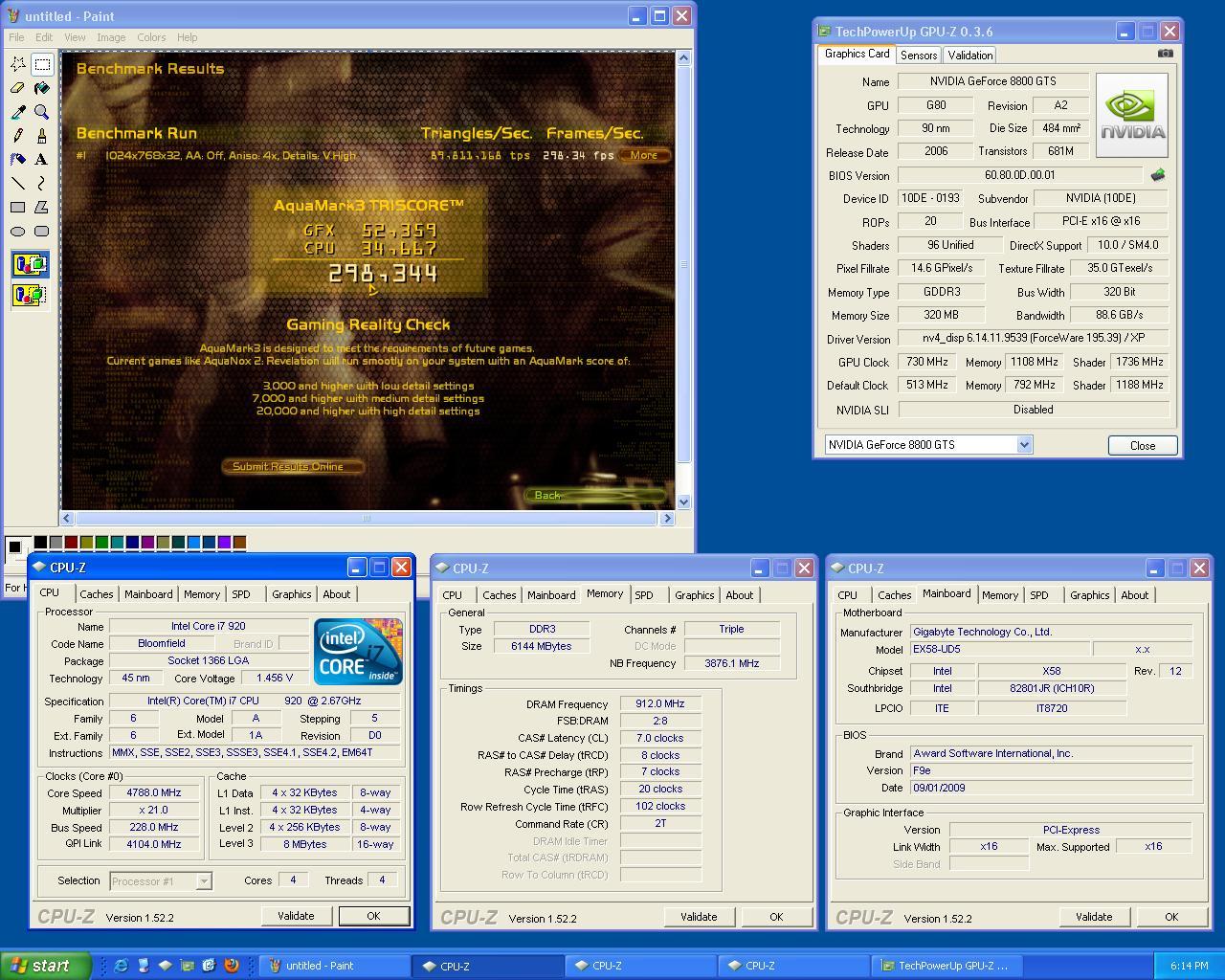
Task: Click the CPU-Z icon in quick launch
Action: pyautogui.click(x=165, y=966)
